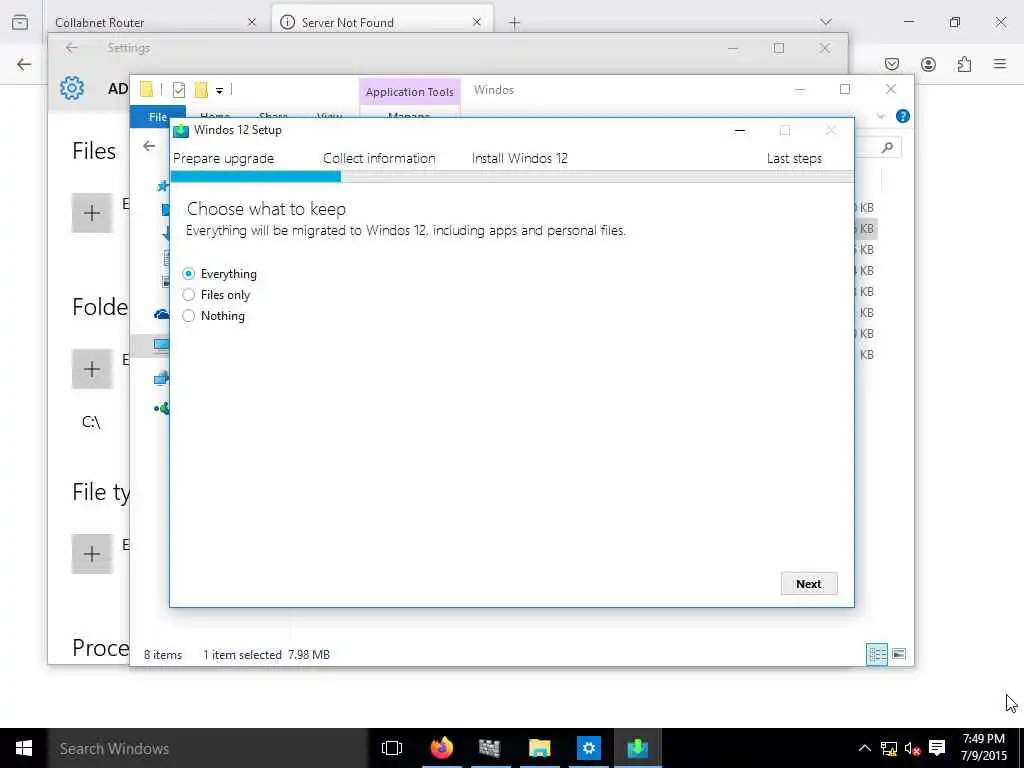The height and width of the screenshot is (768, 1024).
Task: Select the C:\ folder entry in Settings
Action: [x=91, y=422]
